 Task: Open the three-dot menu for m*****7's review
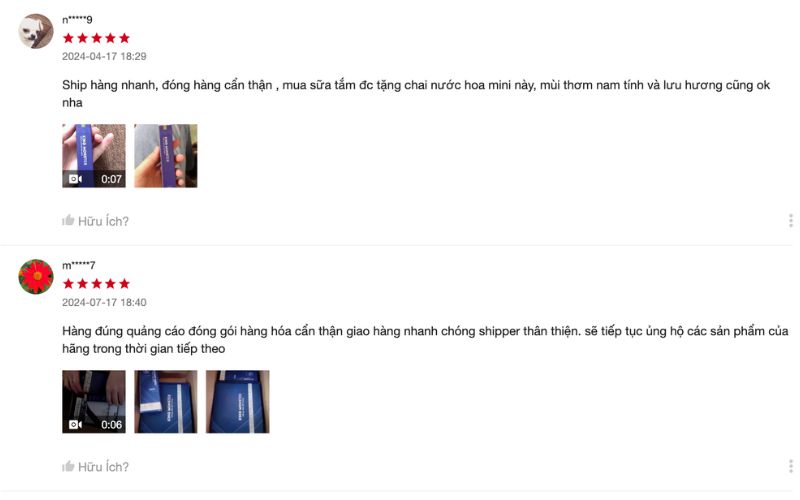(790, 466)
